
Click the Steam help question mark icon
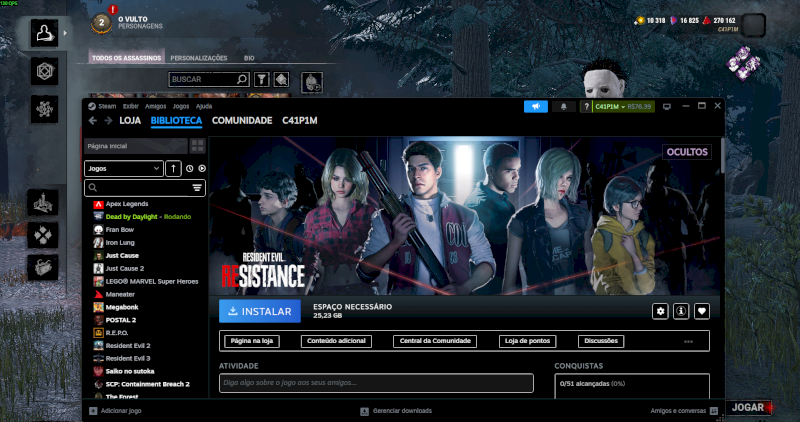pyautogui.click(x=586, y=106)
